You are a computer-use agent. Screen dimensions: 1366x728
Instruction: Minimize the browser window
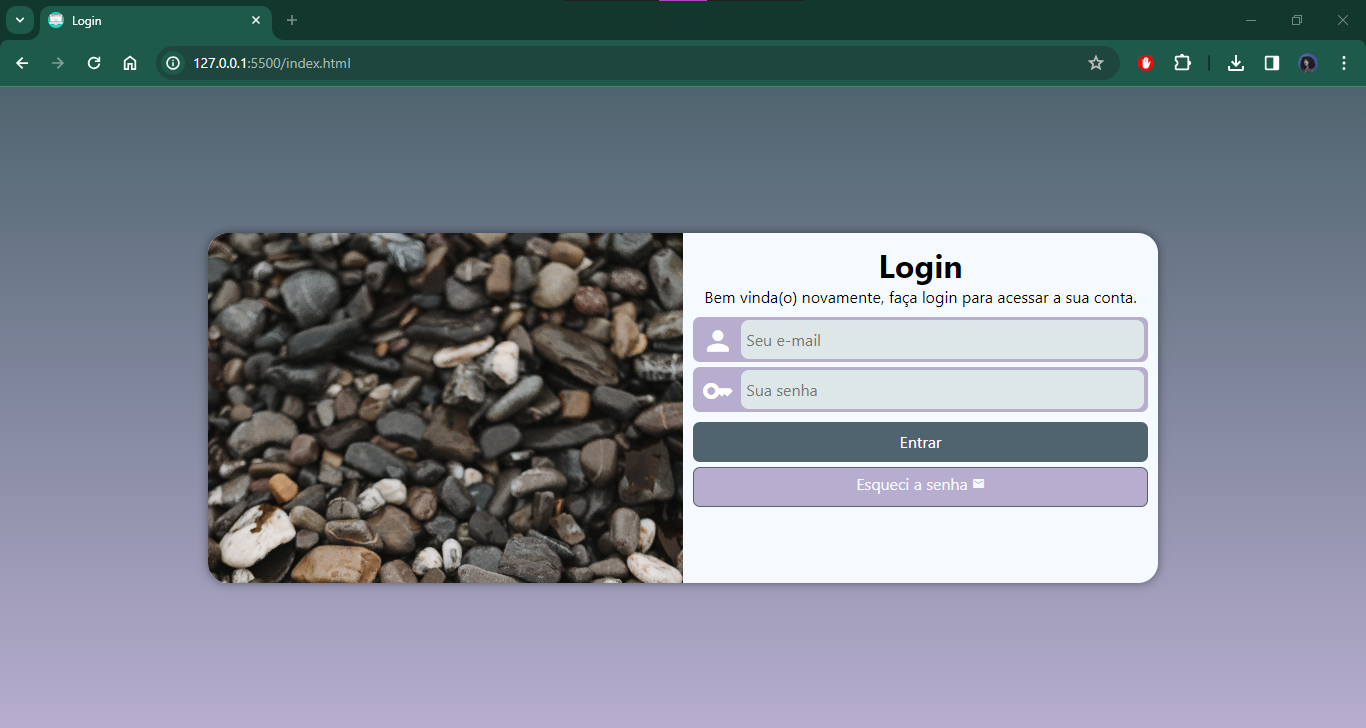[x=1250, y=20]
